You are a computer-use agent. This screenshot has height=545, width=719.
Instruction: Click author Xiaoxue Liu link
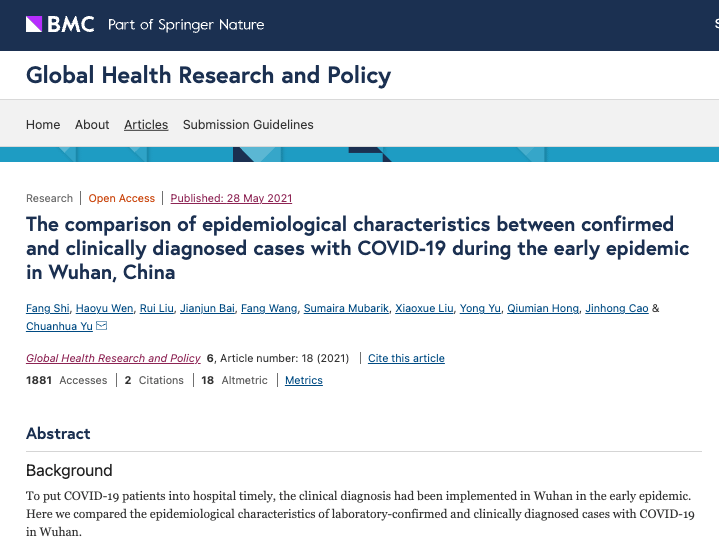click(x=424, y=308)
